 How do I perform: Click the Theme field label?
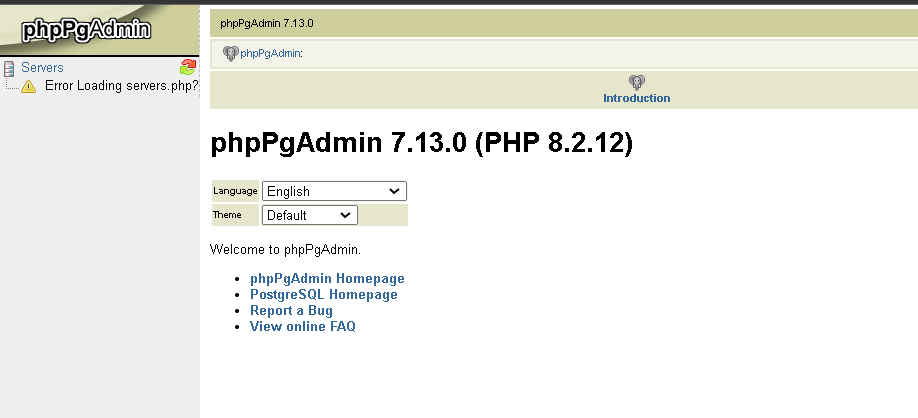click(227, 215)
